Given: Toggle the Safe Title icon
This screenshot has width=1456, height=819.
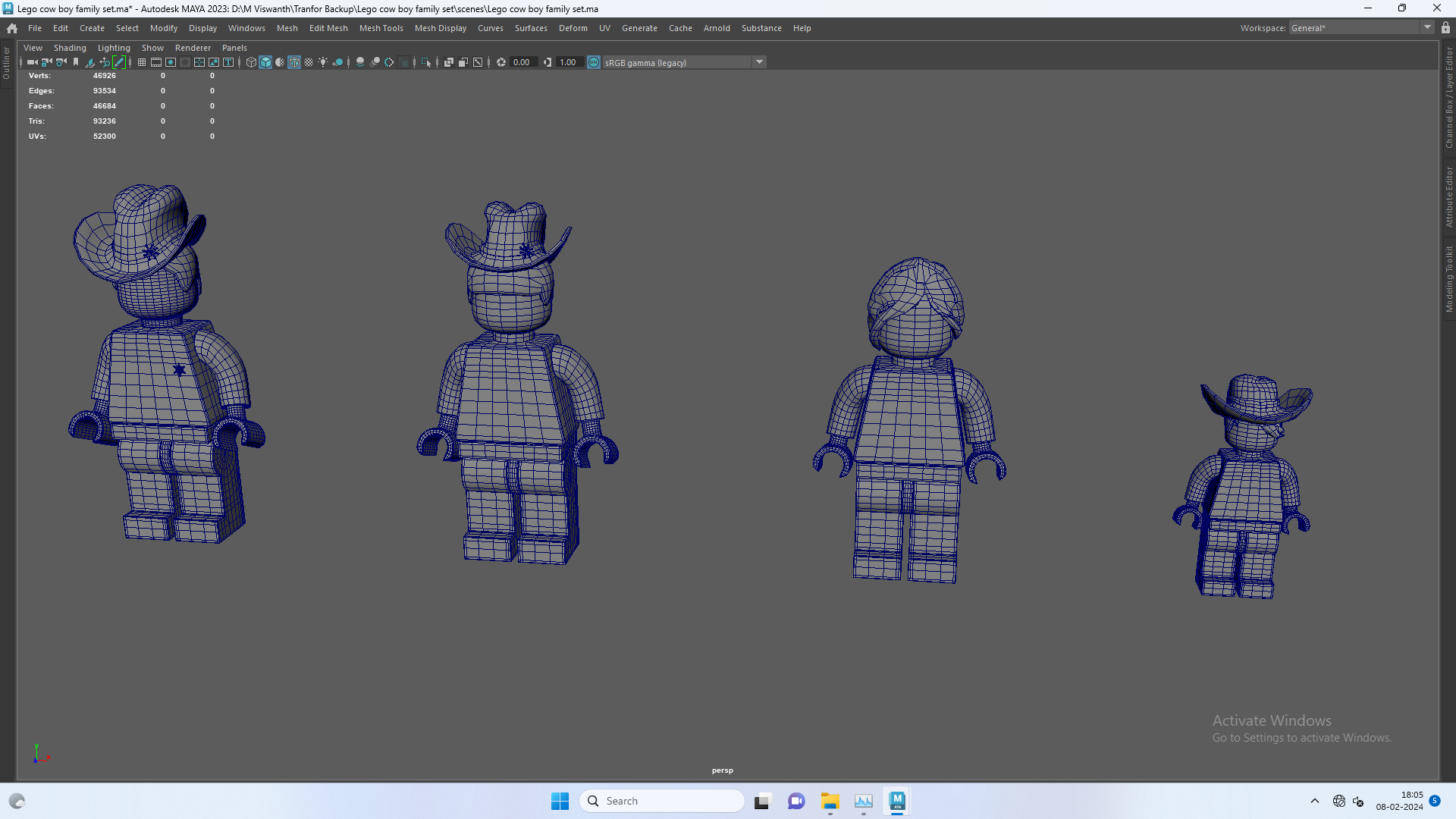Looking at the screenshot, I should [x=228, y=62].
